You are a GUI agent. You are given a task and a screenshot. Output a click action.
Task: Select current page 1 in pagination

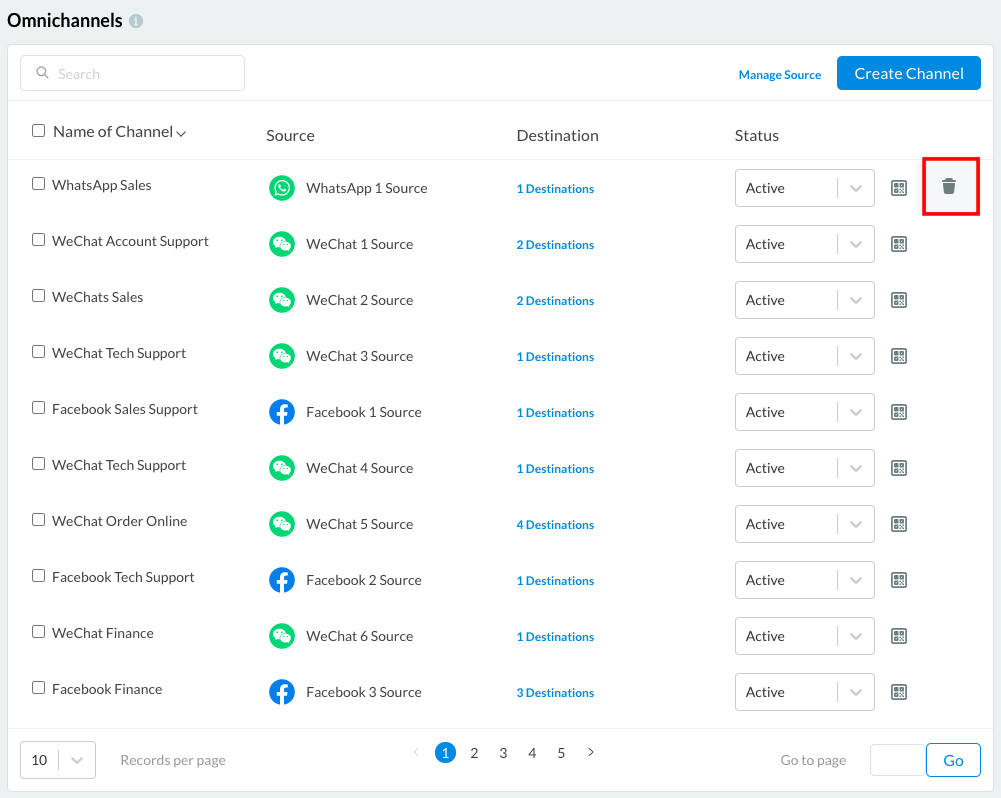coord(445,753)
